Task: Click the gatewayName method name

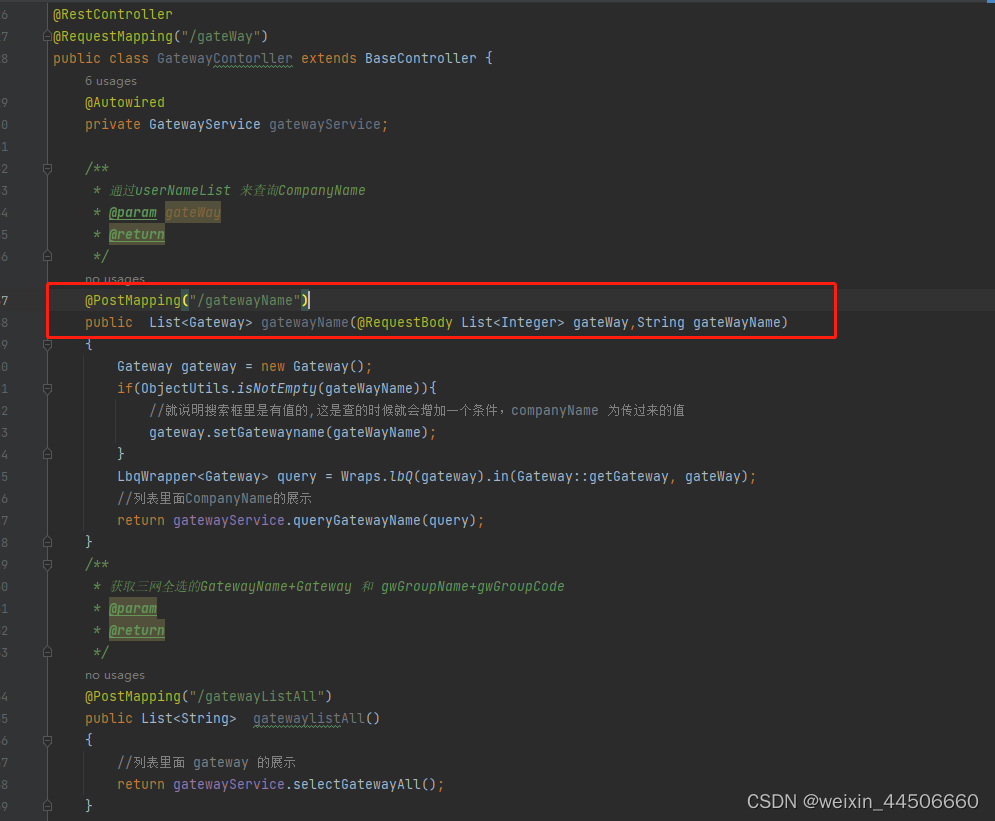Action: [x=305, y=322]
